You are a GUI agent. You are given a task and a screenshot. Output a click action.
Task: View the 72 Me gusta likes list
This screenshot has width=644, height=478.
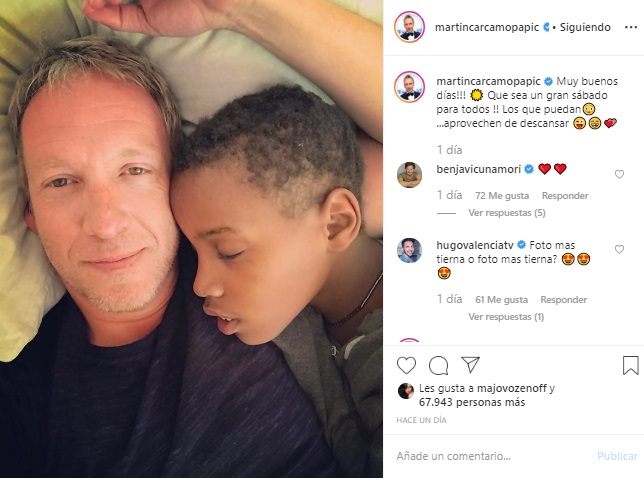(502, 196)
